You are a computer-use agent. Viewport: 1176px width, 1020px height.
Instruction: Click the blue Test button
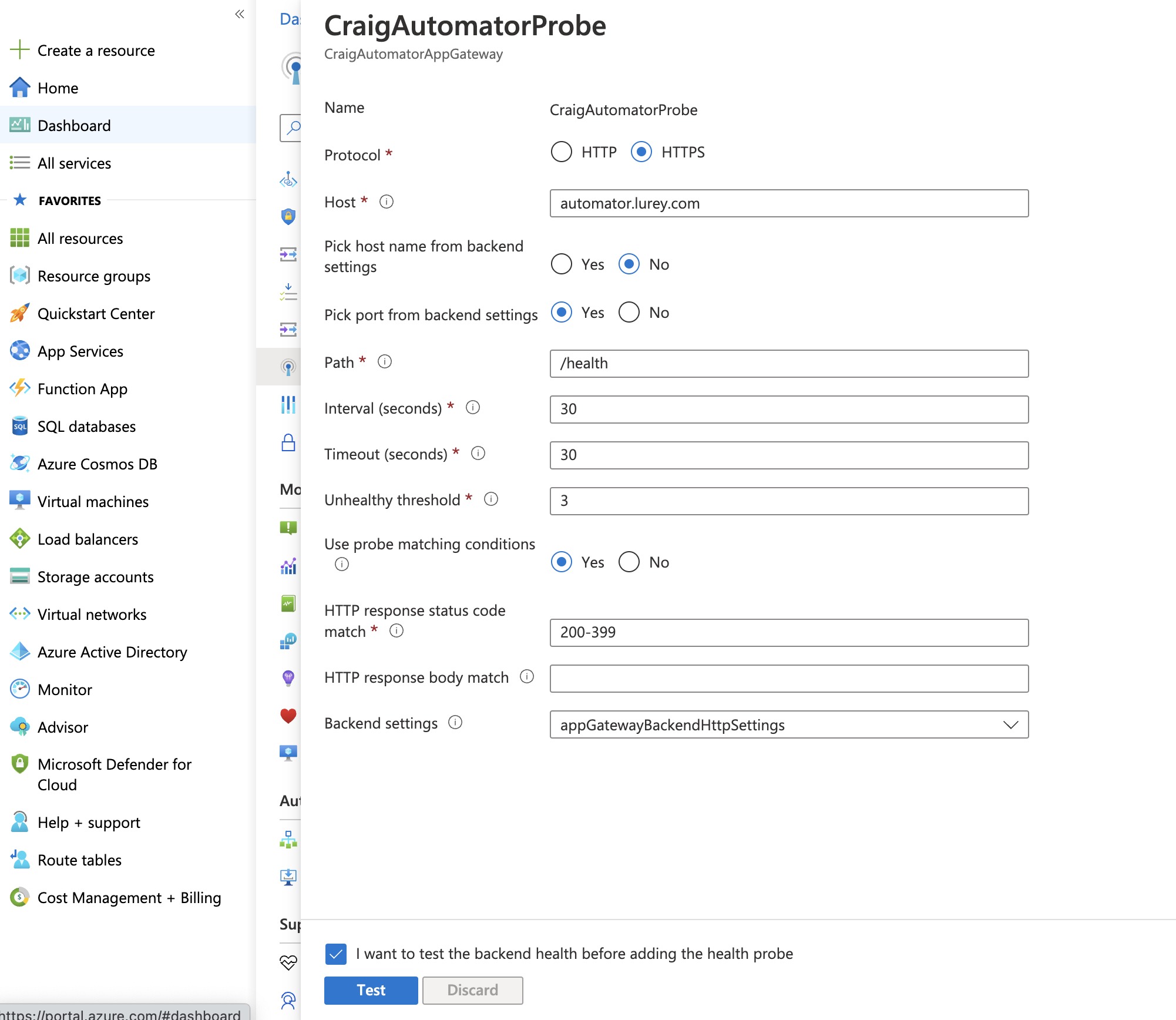coord(371,990)
